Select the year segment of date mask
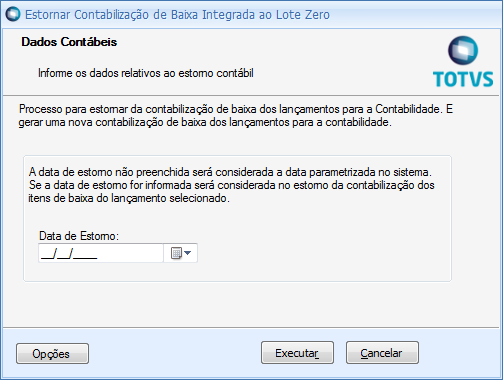 [x=85, y=254]
